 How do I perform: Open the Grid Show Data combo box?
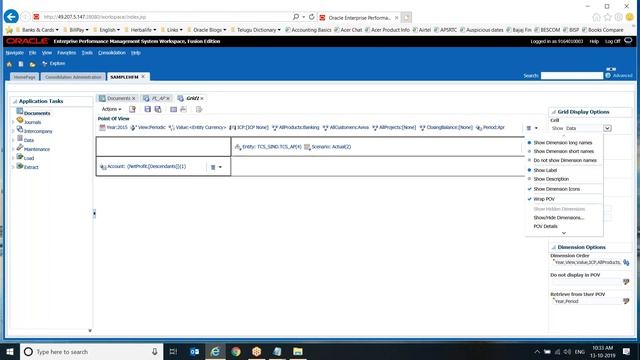point(607,128)
